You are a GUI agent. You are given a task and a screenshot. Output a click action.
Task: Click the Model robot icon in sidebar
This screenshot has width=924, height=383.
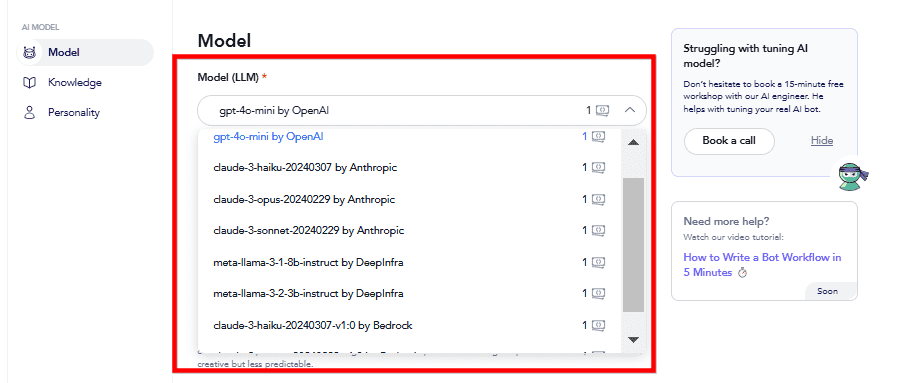click(x=29, y=52)
